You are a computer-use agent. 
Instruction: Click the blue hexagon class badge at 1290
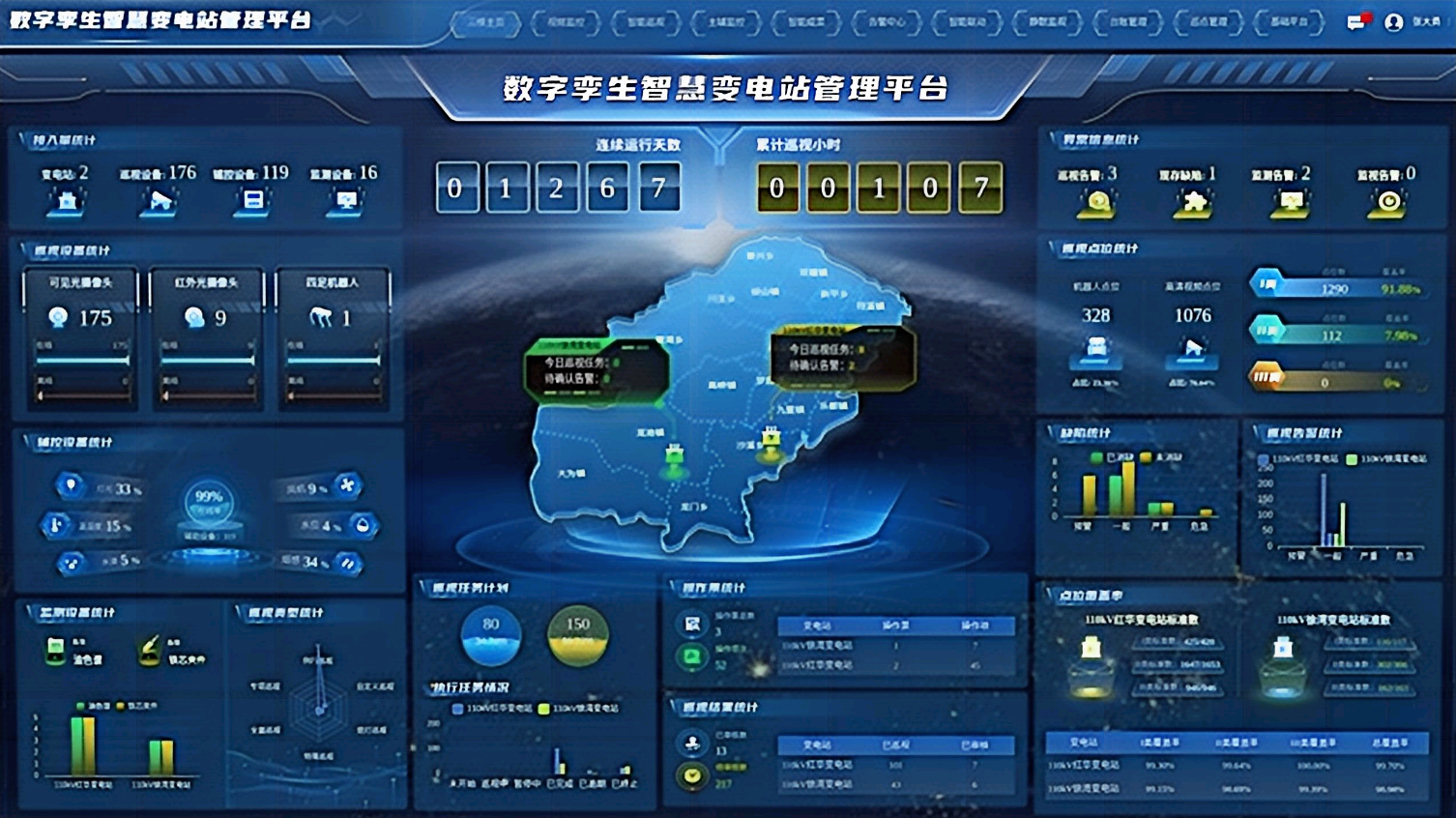(x=1267, y=284)
